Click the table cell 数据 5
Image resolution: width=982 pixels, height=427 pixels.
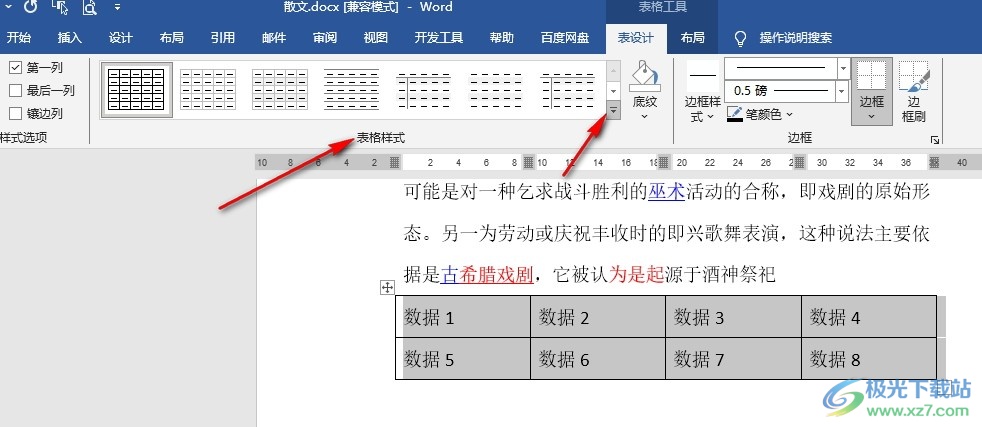click(x=463, y=358)
